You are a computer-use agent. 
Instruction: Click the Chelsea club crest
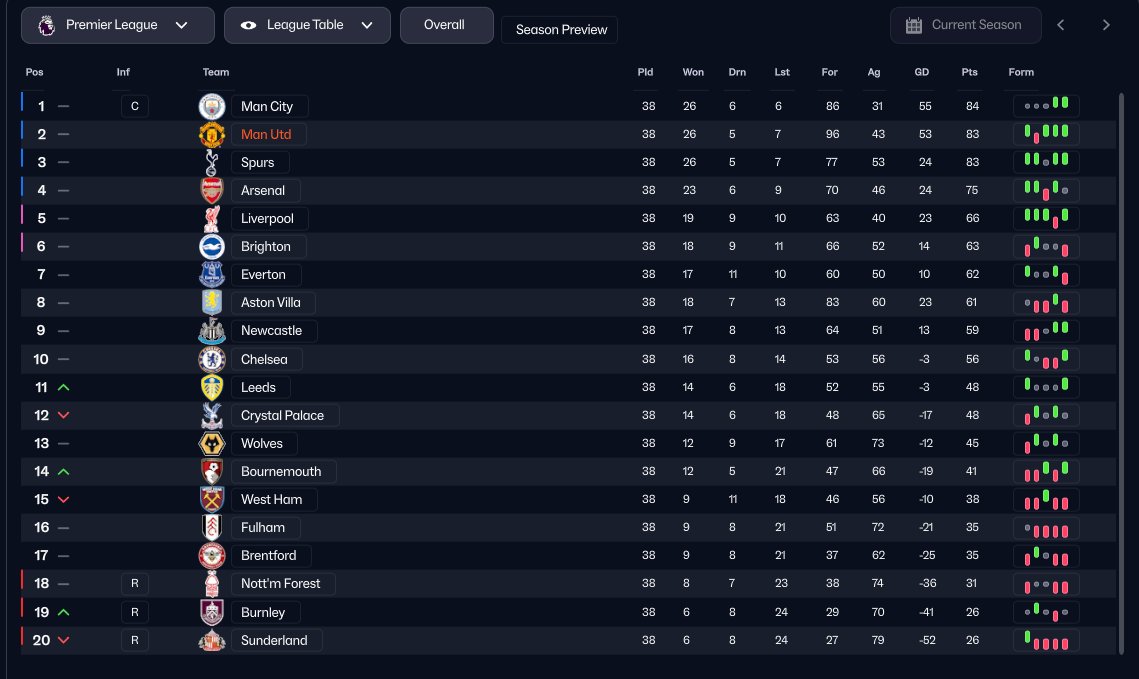coord(212,359)
